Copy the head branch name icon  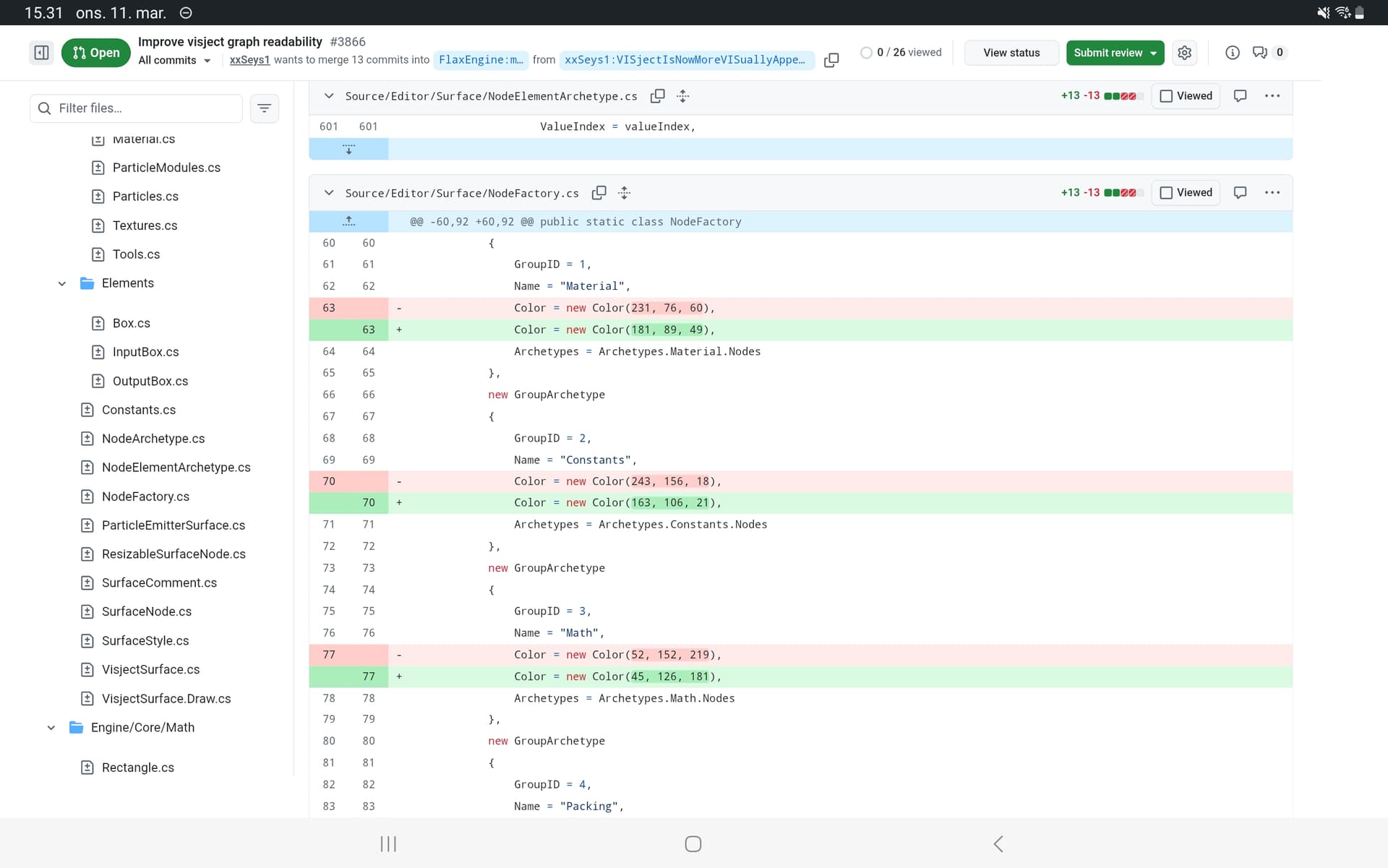tap(831, 60)
